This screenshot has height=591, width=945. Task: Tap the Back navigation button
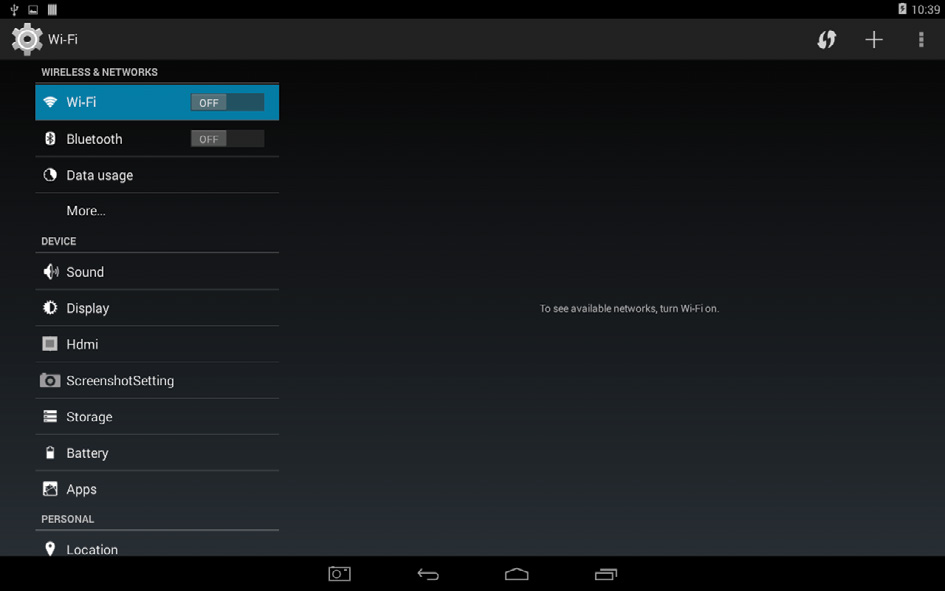pyautogui.click(x=428, y=574)
